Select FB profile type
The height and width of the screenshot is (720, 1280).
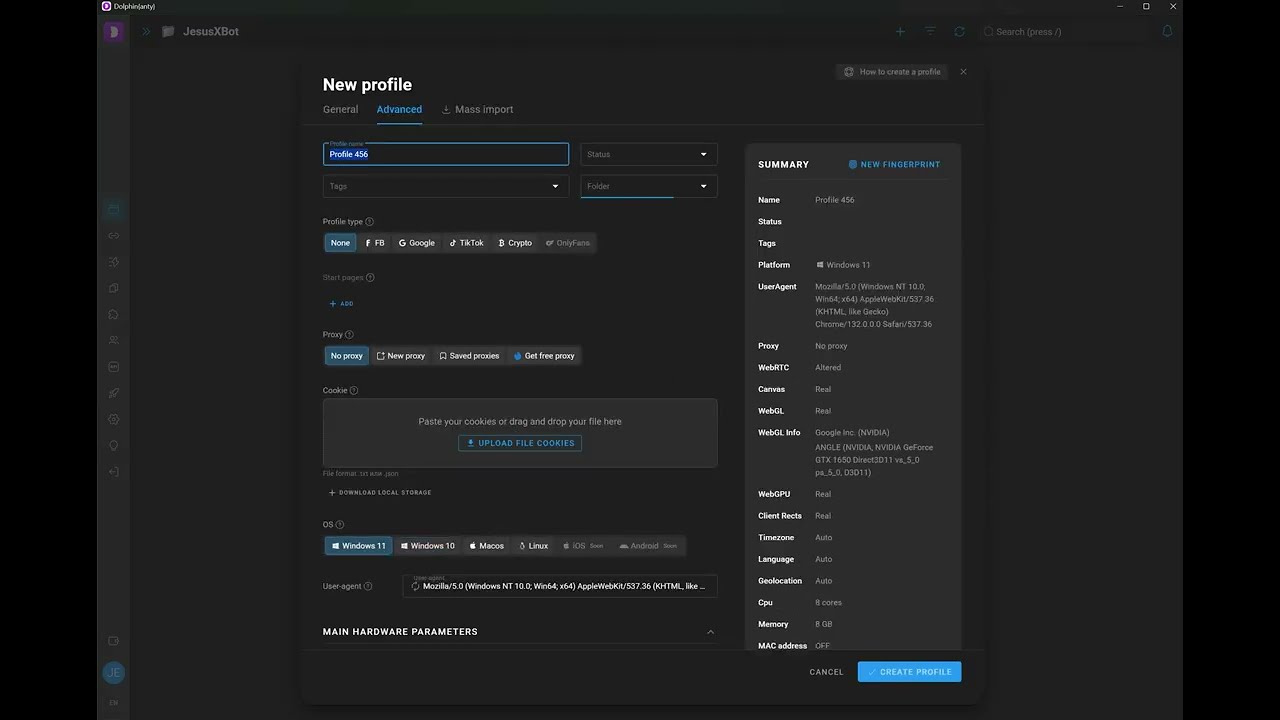(375, 243)
